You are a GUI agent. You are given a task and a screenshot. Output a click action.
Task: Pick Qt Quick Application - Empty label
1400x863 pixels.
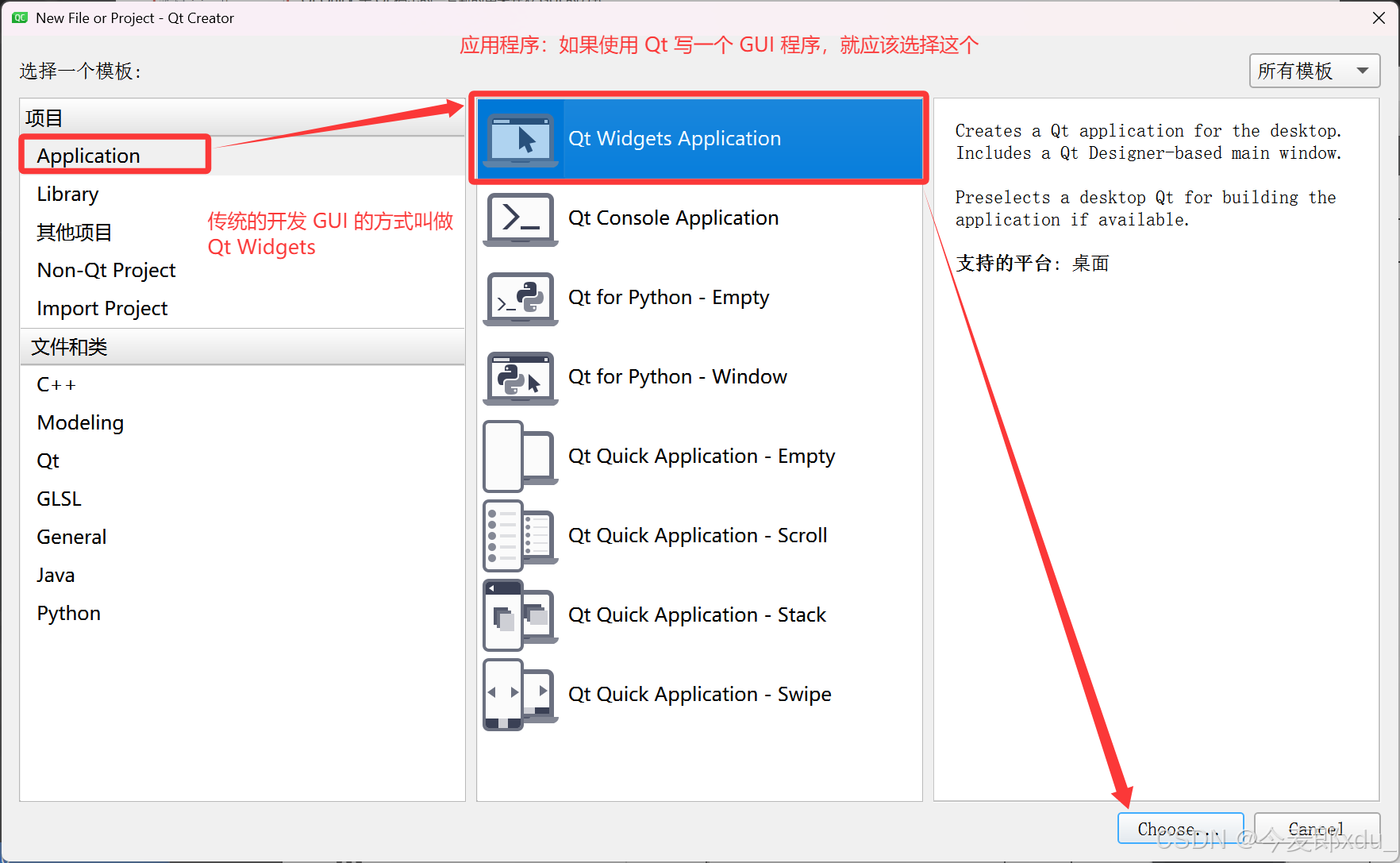pyautogui.click(x=702, y=457)
